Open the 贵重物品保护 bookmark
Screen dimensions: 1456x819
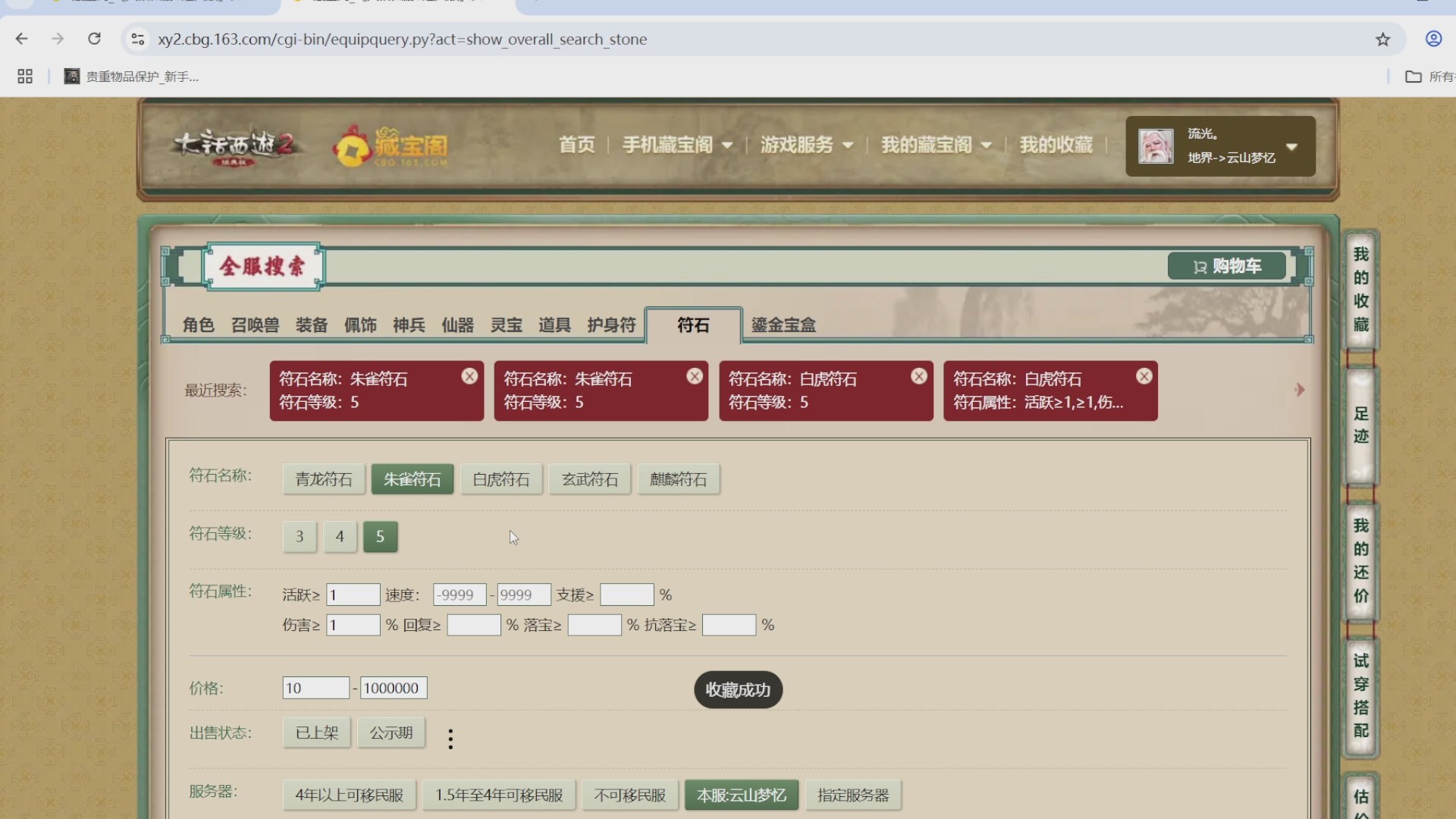(132, 77)
